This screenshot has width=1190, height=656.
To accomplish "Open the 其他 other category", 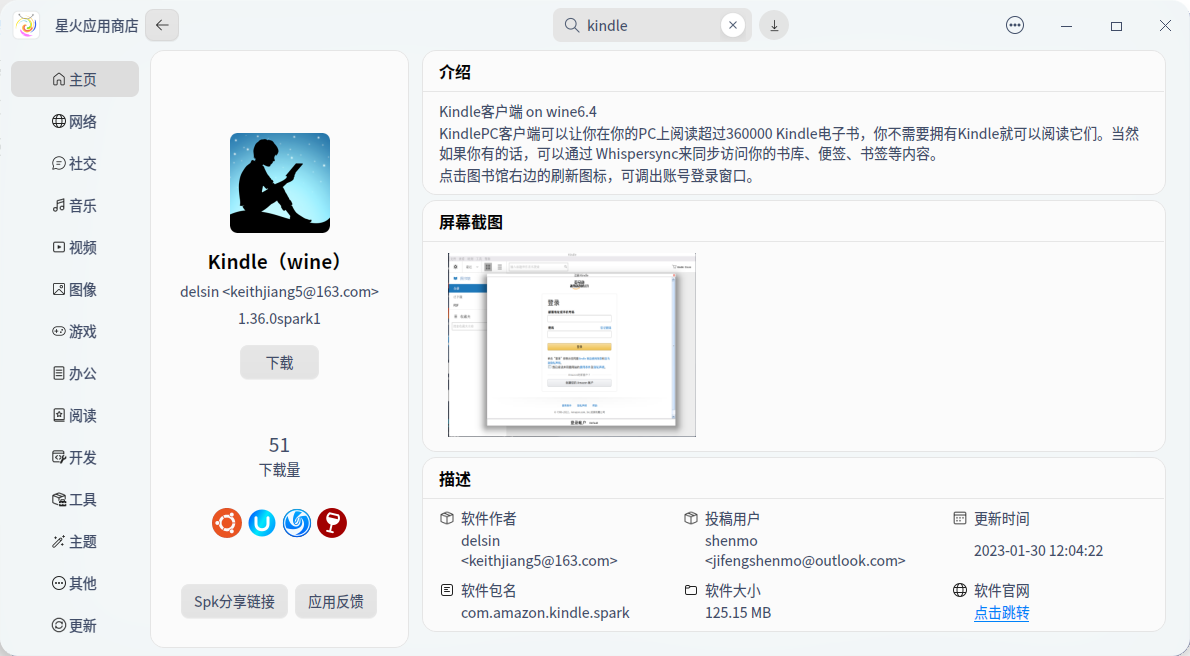I will 75,583.
